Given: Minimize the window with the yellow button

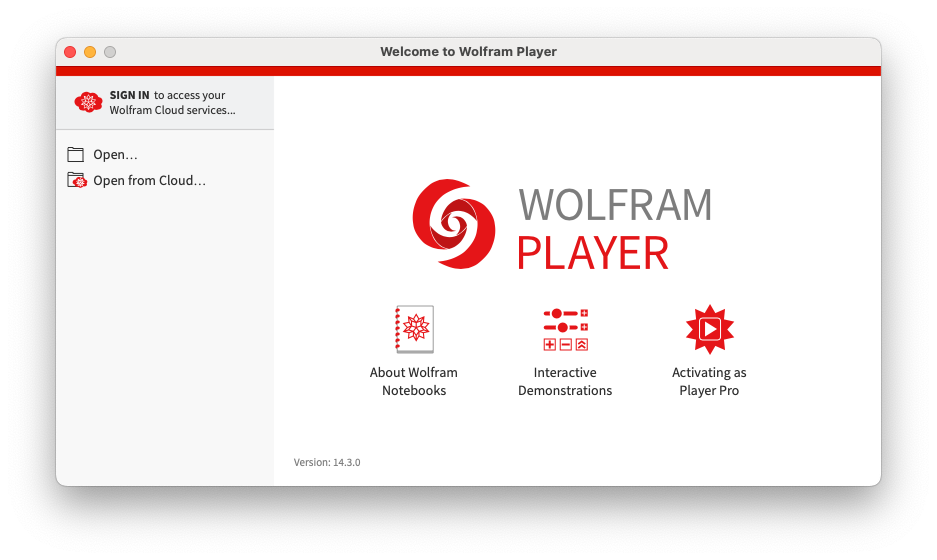Looking at the screenshot, I should 90,52.
